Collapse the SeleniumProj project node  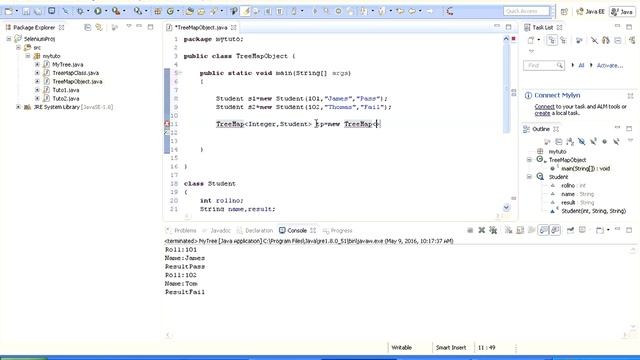[x=9, y=39]
